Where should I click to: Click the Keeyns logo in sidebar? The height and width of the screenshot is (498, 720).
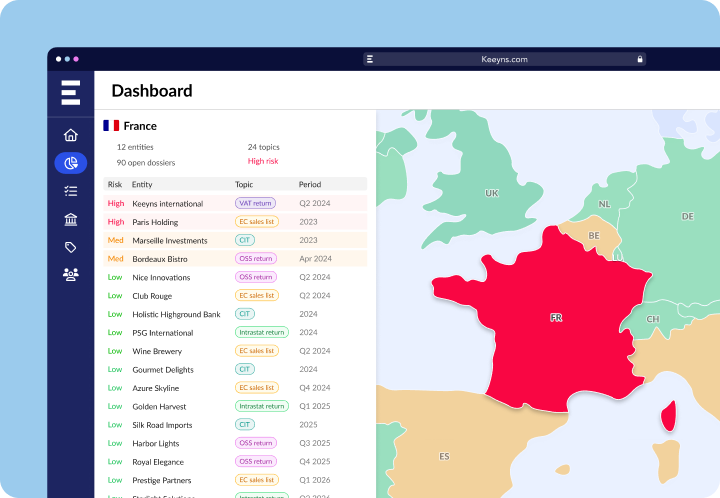[70, 91]
